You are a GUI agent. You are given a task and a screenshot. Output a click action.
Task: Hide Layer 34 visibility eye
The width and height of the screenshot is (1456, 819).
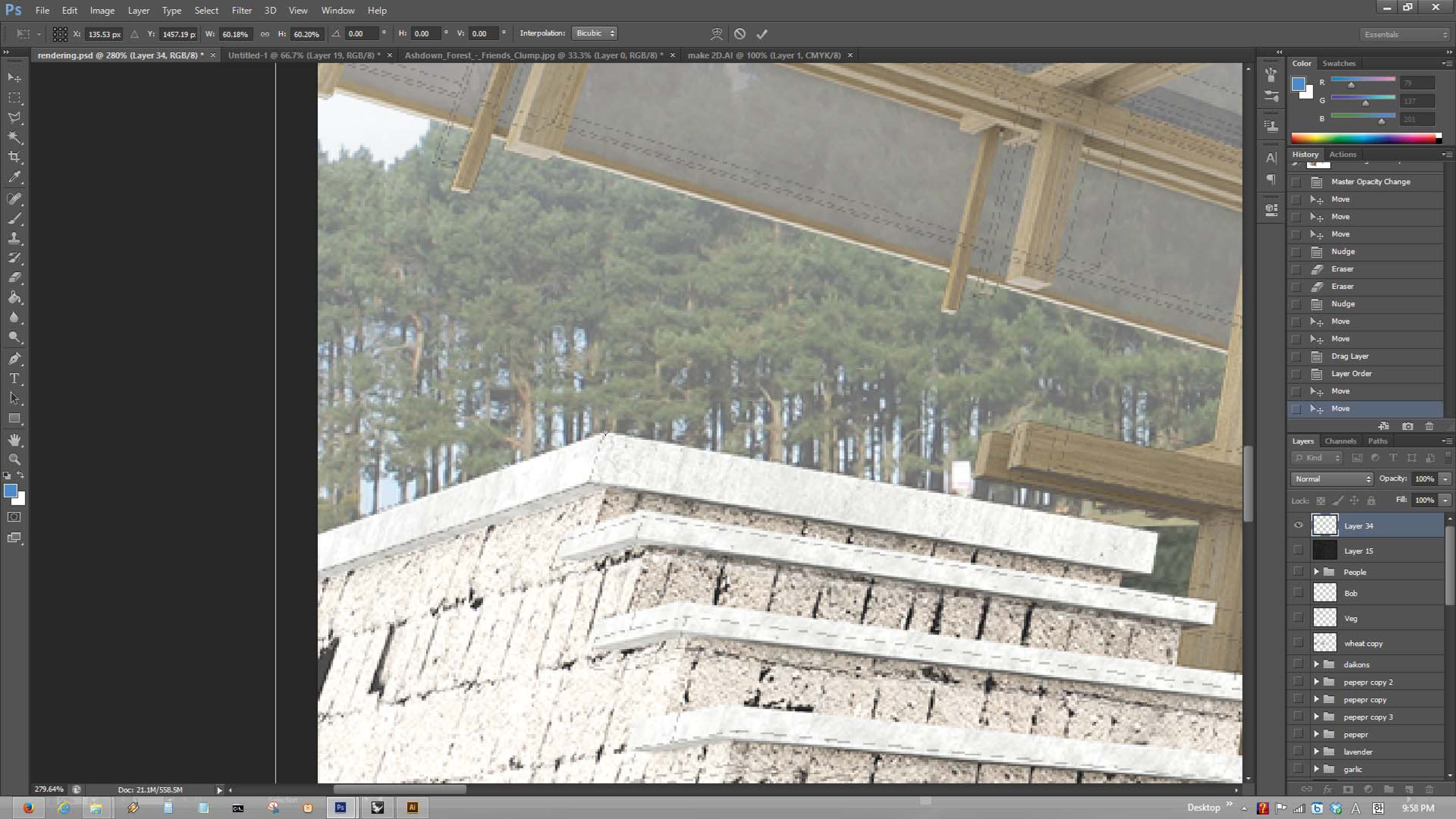click(1298, 525)
